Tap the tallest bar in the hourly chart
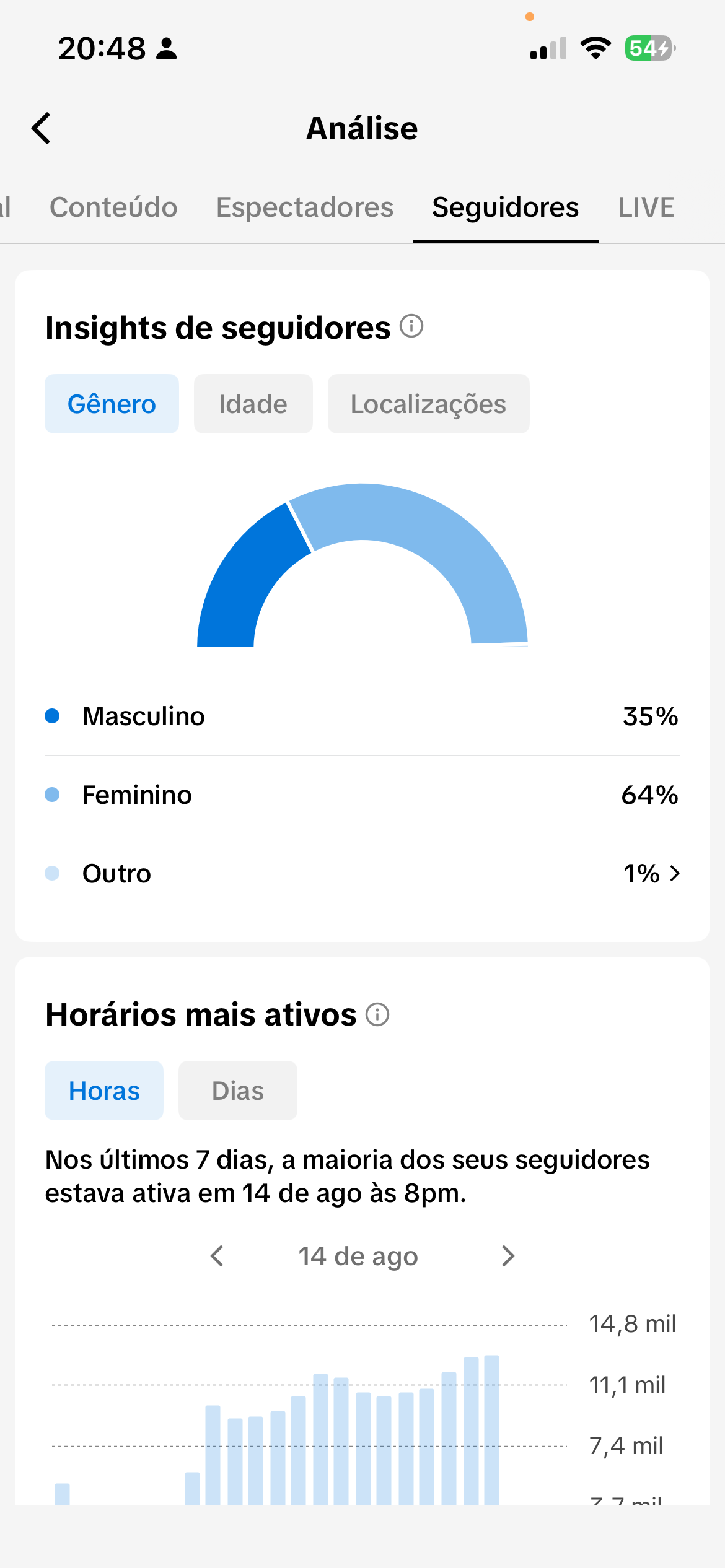 point(492,1429)
